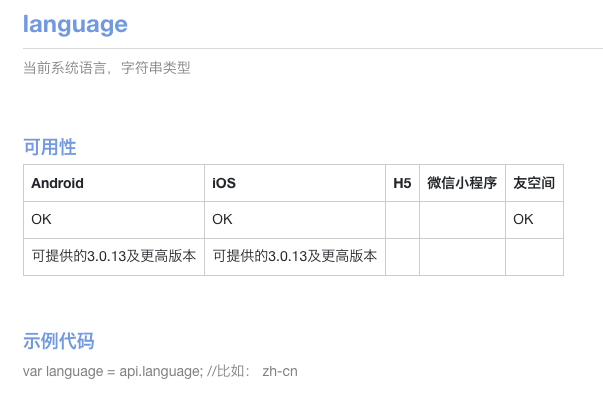Select the iOS column header cell
Viewport: 603px width, 416px height.
tap(224, 183)
